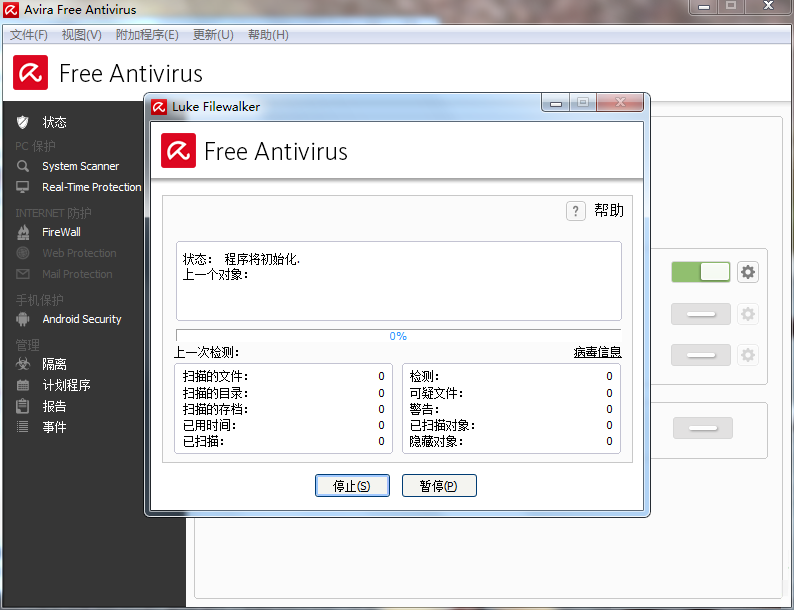Click the 计划程序 calendar icon
This screenshot has height=610, width=794.
tap(23, 385)
